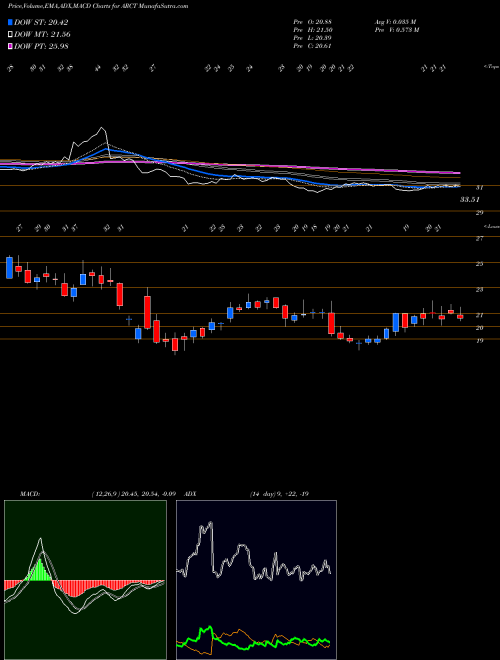
Task: Select the 'DOW PT: 25.98' legend text
Action: 42,46
